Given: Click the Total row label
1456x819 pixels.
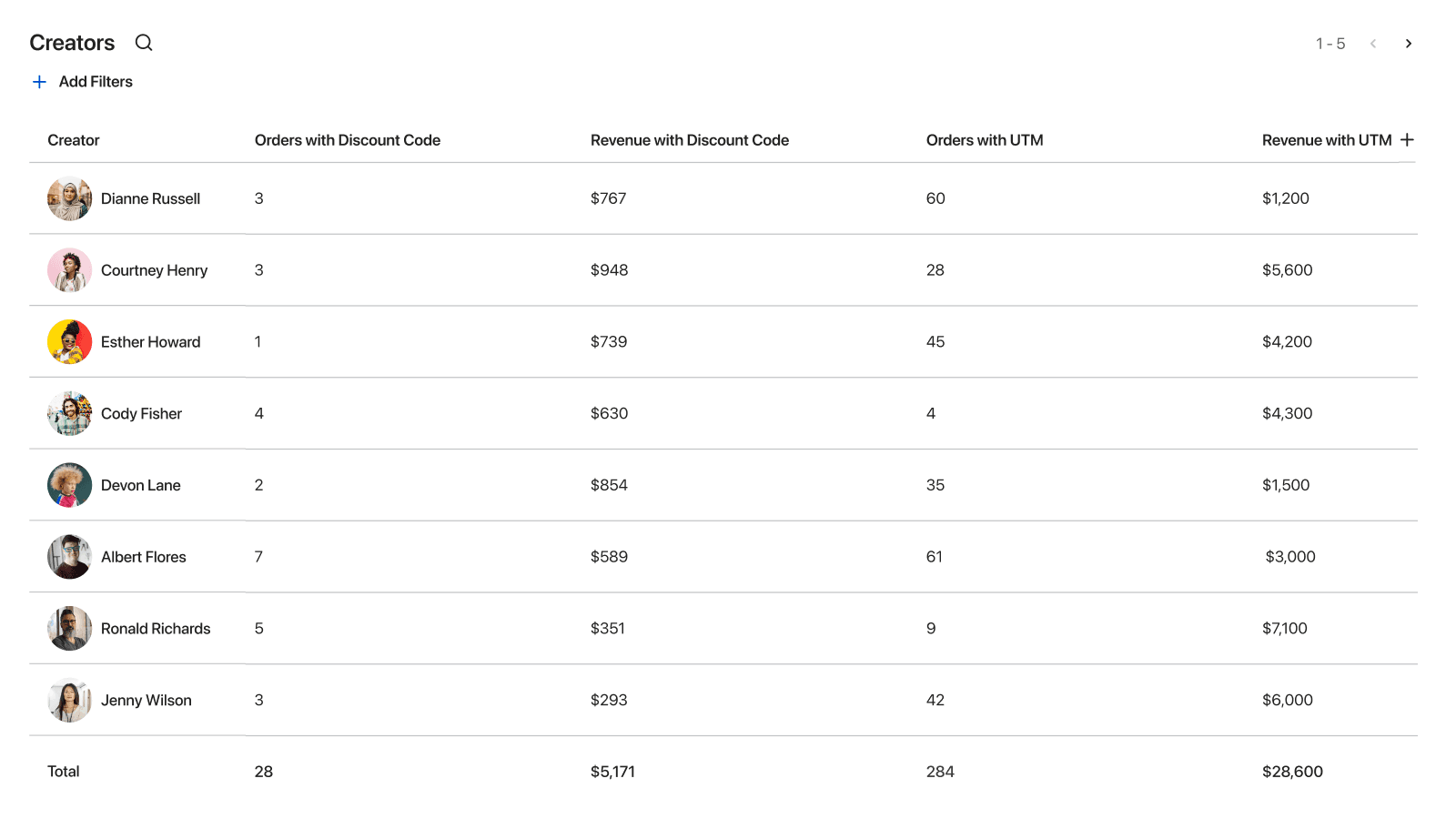Looking at the screenshot, I should coord(63,771).
